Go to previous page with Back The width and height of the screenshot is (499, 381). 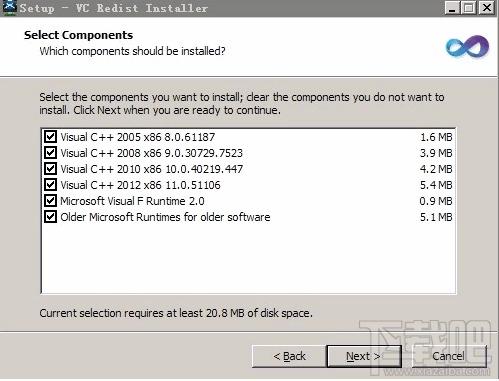point(289,356)
